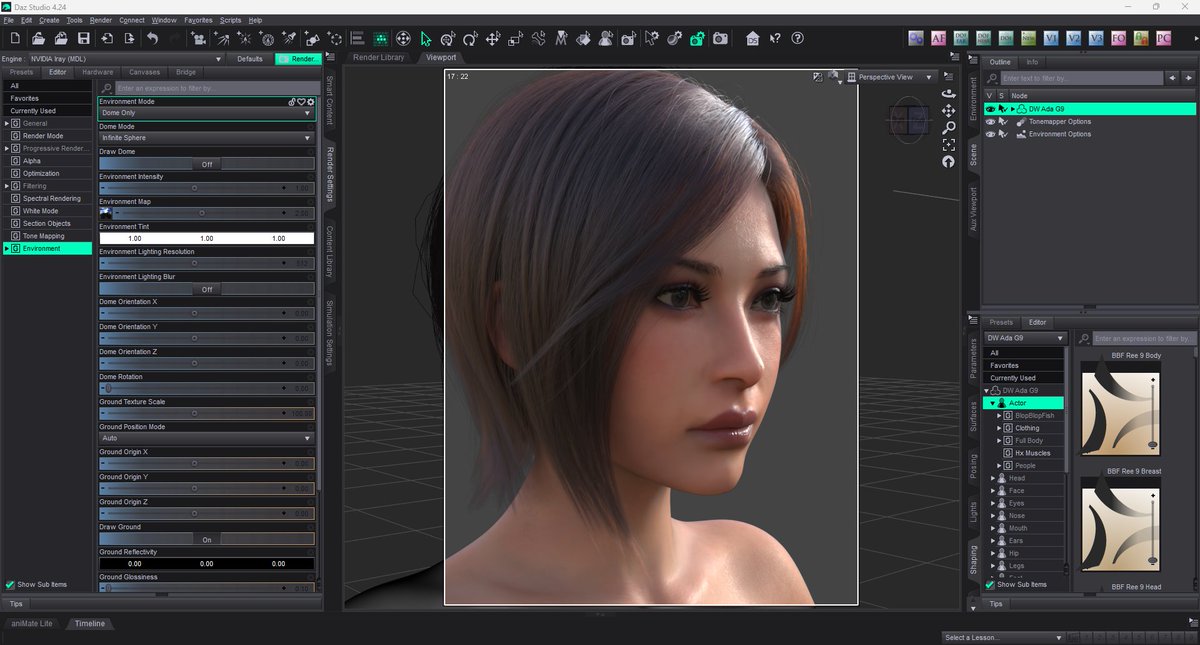
Task: Open the Render menu in menu bar
Action: [101, 20]
